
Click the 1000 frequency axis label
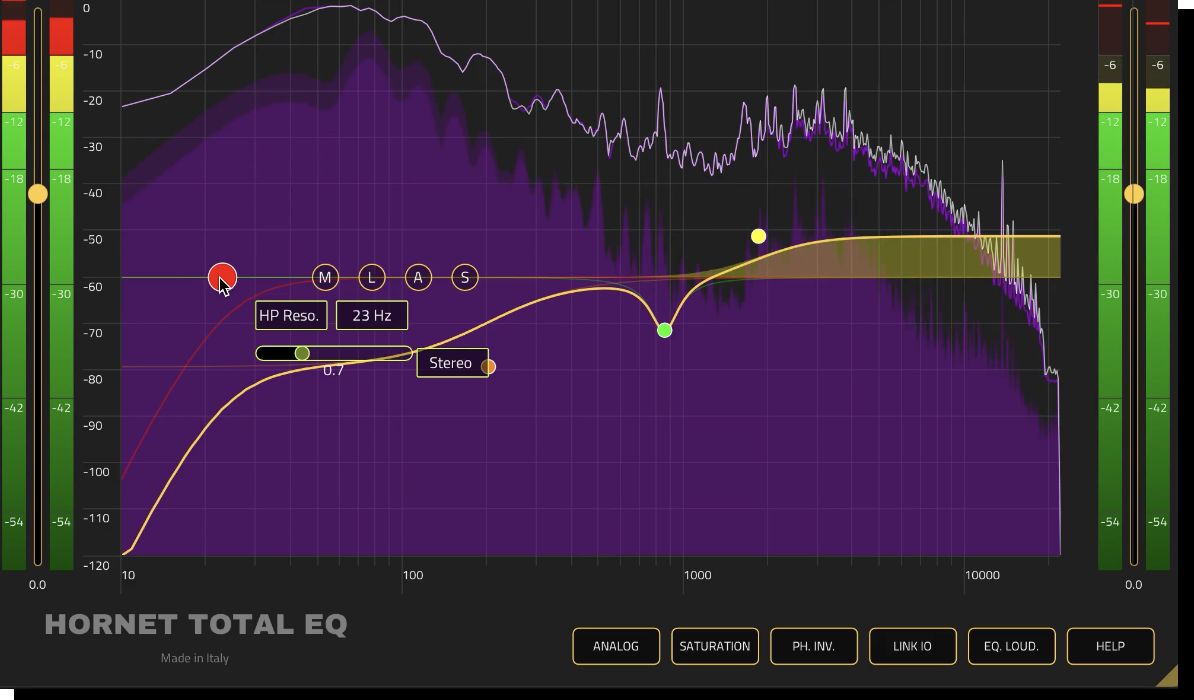pyautogui.click(x=698, y=575)
